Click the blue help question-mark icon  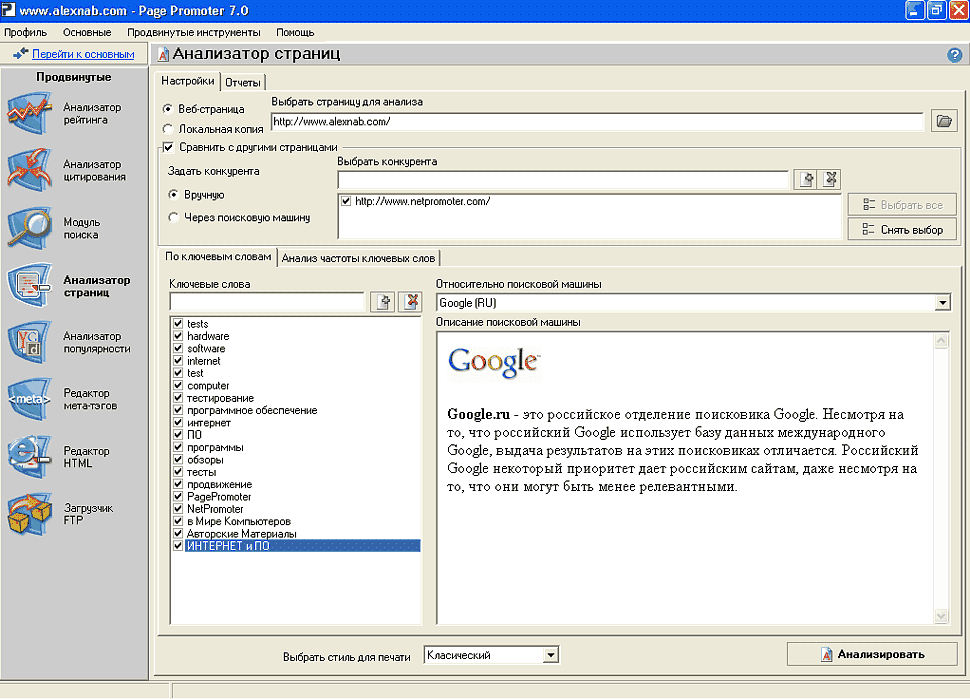(955, 55)
